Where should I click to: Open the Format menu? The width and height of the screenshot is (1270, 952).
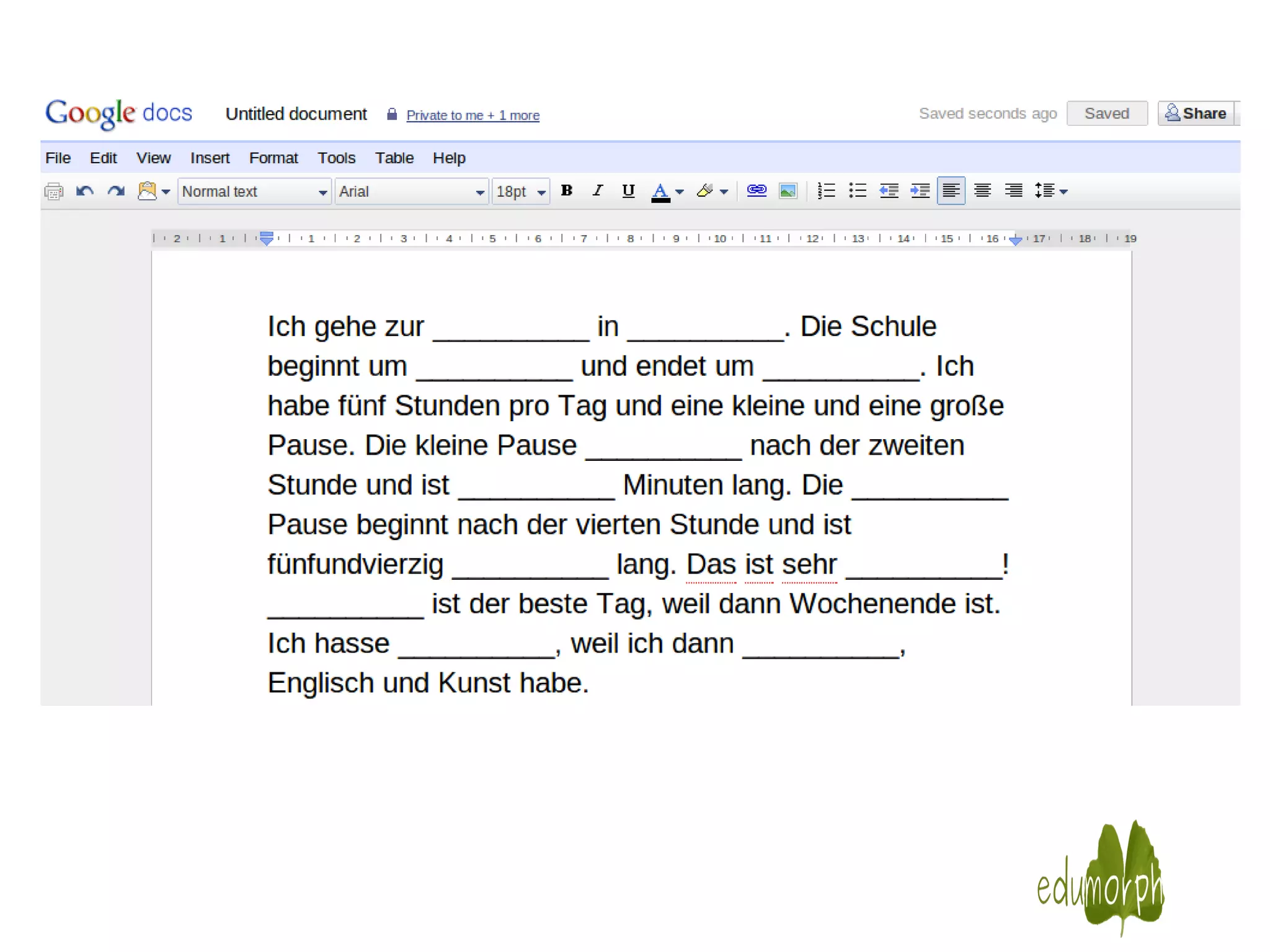(273, 158)
